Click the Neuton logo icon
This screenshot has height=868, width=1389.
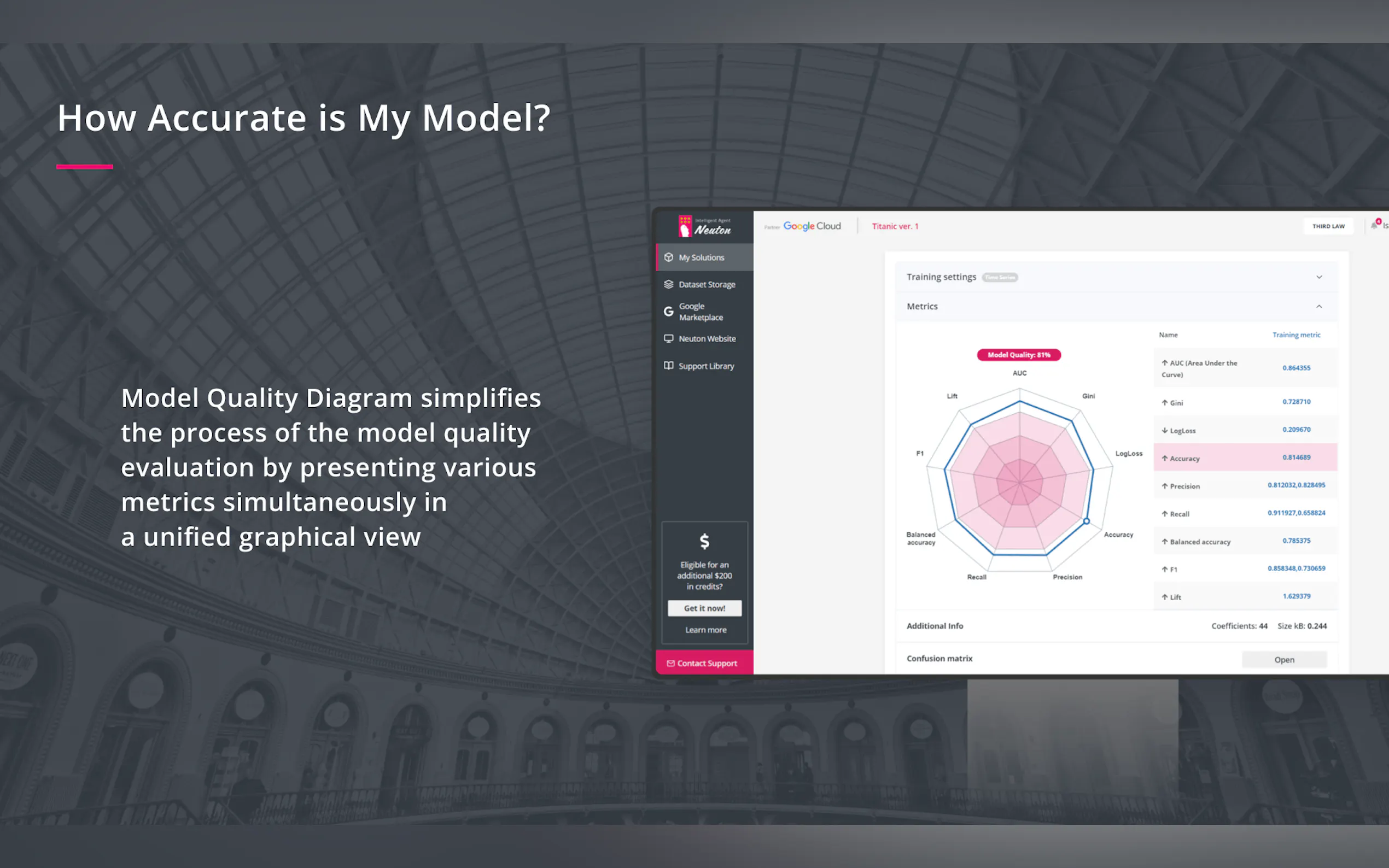[685, 226]
